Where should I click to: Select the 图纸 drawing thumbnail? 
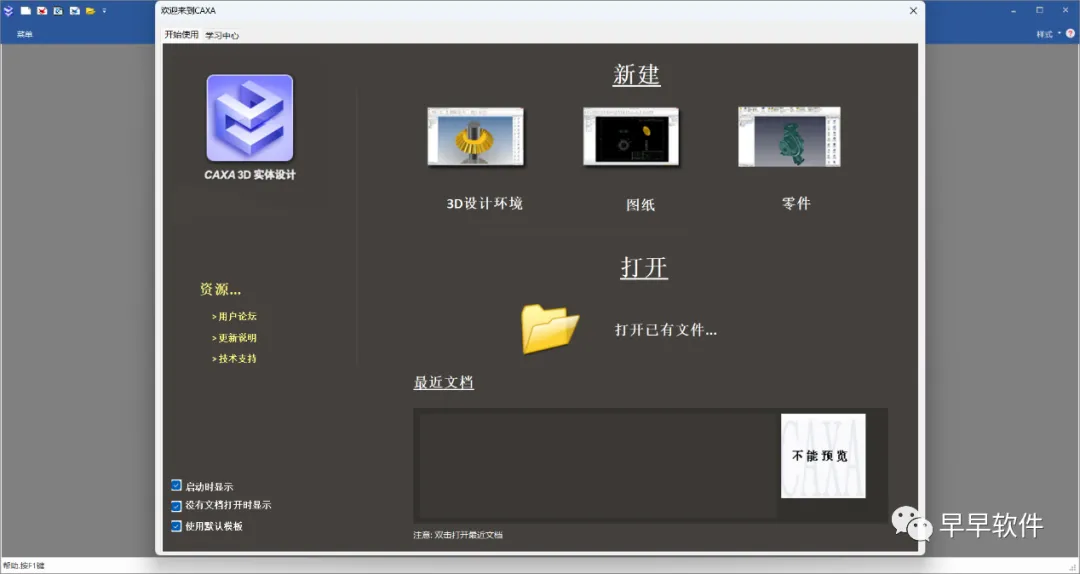[x=631, y=136]
